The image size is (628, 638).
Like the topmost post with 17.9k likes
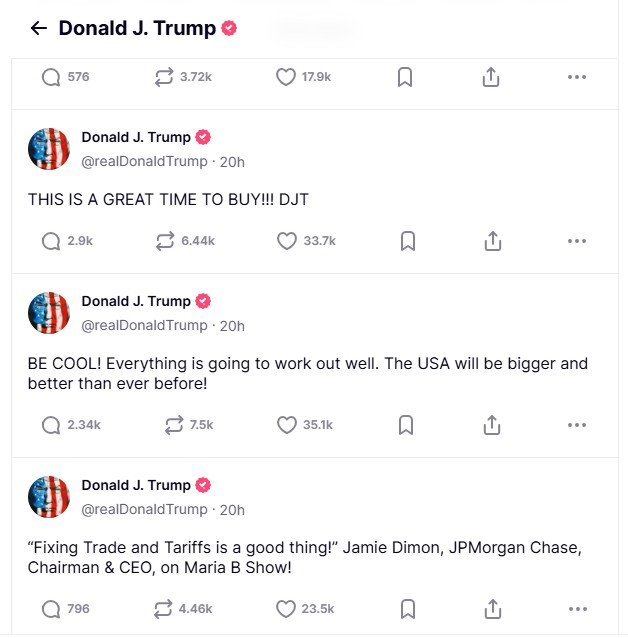pos(286,77)
